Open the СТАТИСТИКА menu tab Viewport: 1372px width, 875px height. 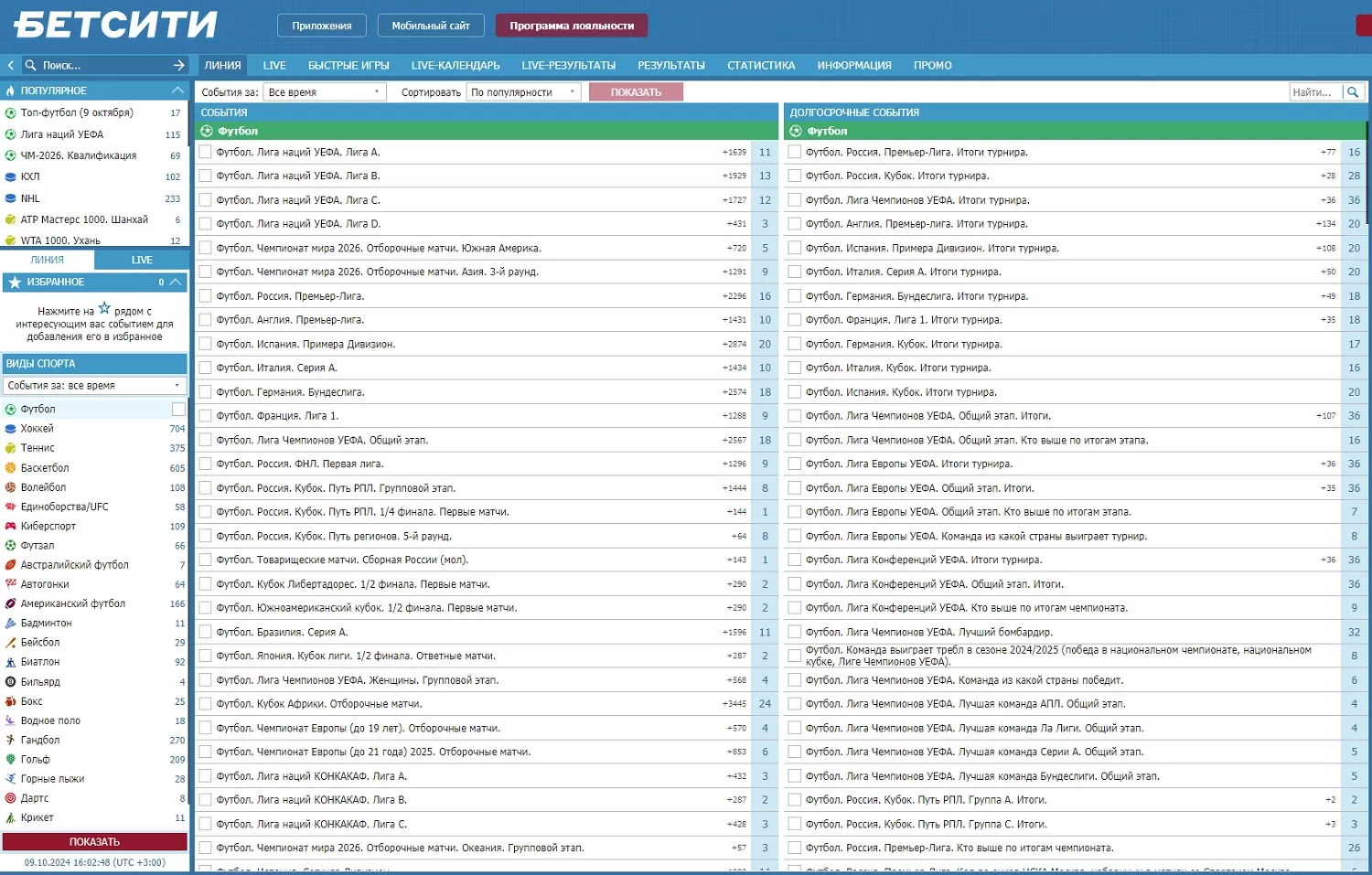pyautogui.click(x=761, y=66)
